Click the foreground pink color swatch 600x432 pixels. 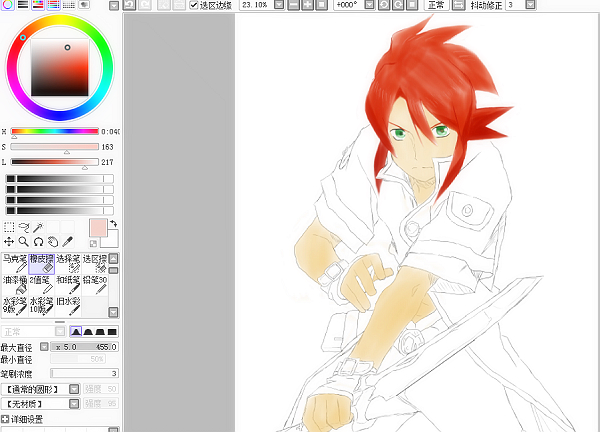coord(98,228)
